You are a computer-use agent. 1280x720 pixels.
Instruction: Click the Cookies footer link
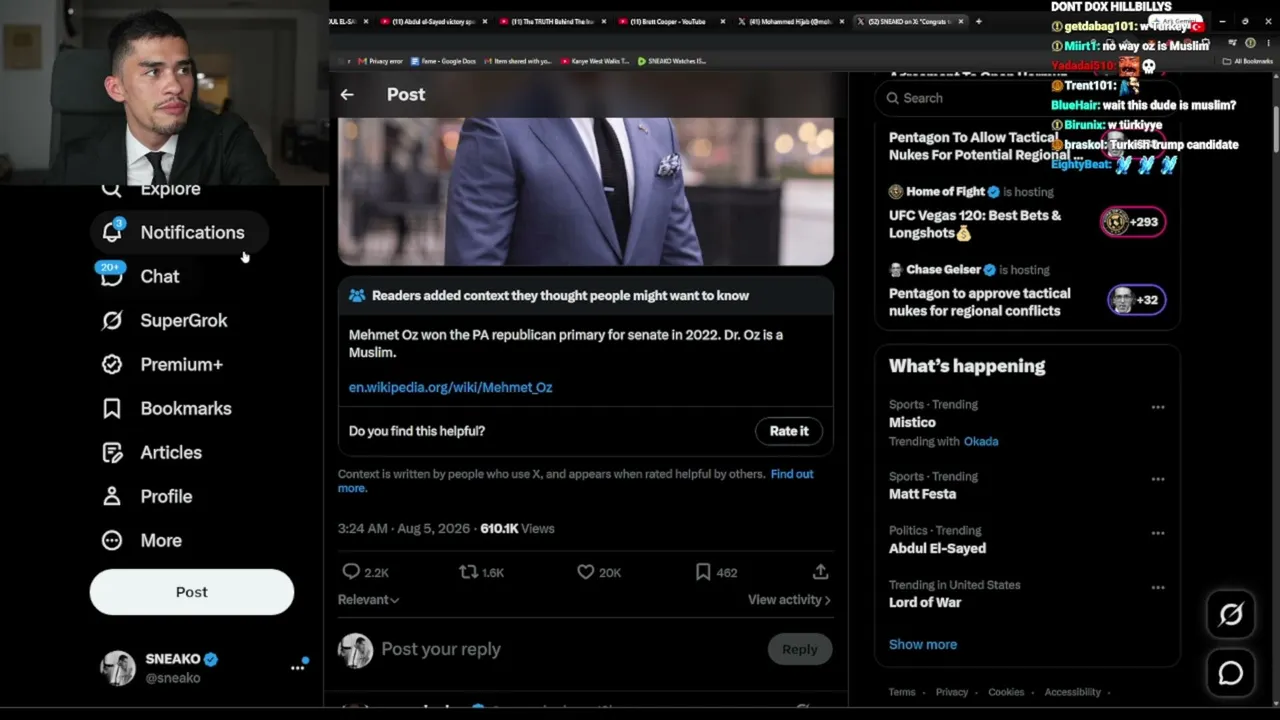tap(1006, 692)
